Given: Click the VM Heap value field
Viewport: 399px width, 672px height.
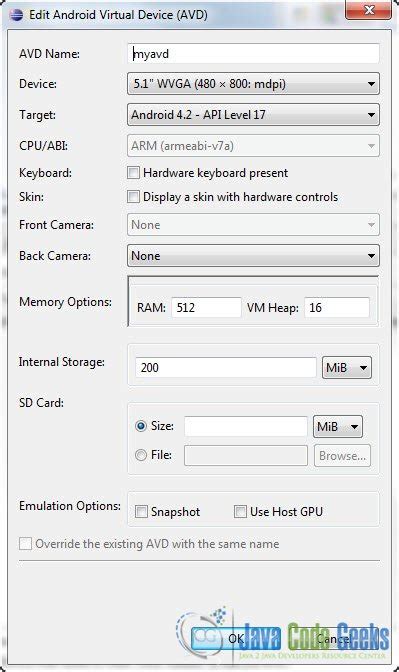Looking at the screenshot, I should (337, 308).
